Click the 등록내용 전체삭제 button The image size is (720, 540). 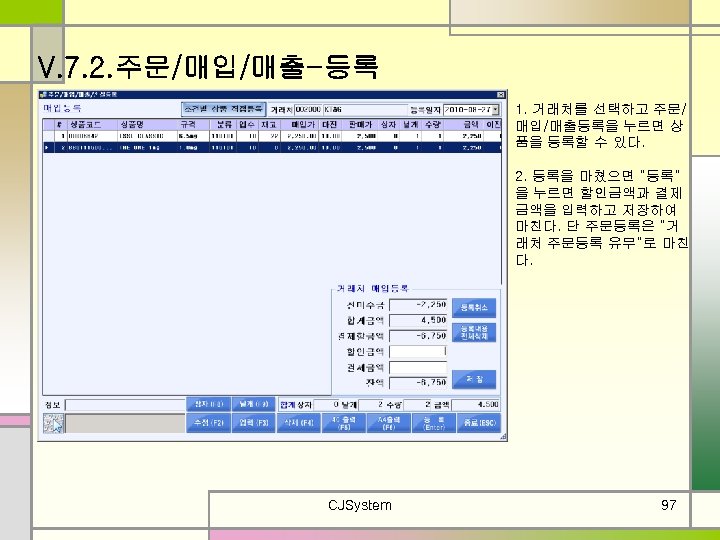click(474, 332)
